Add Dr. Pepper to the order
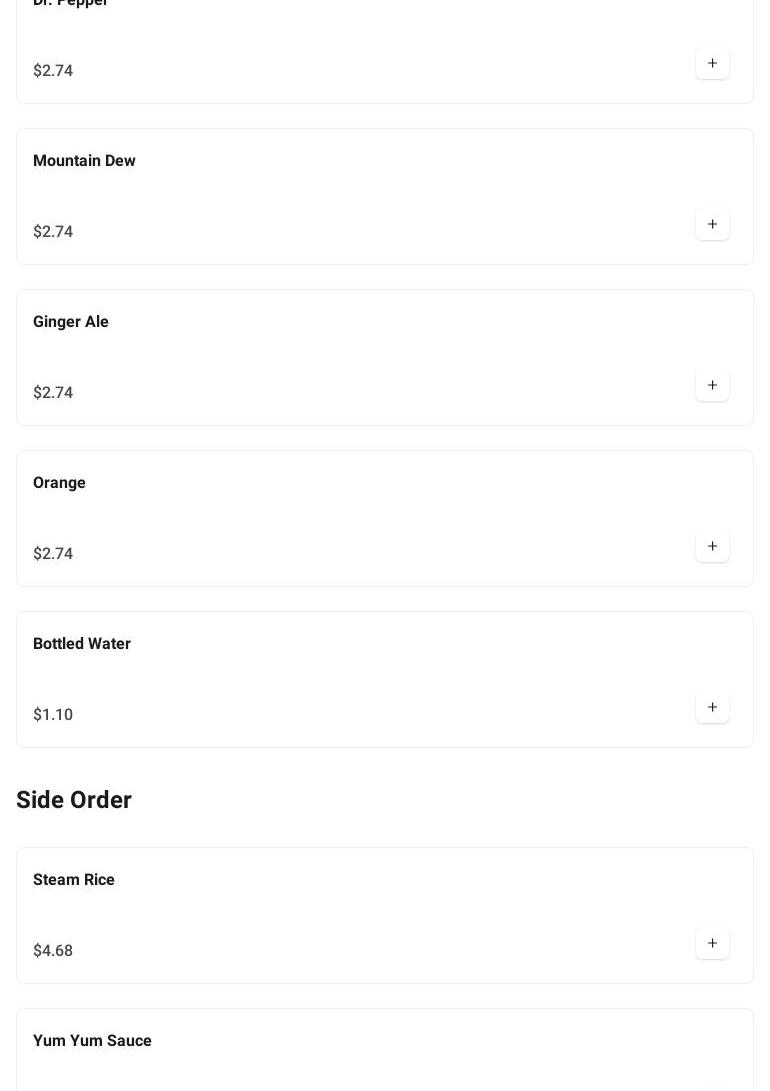Screen dimensions: 770x1091 [x=712, y=64]
